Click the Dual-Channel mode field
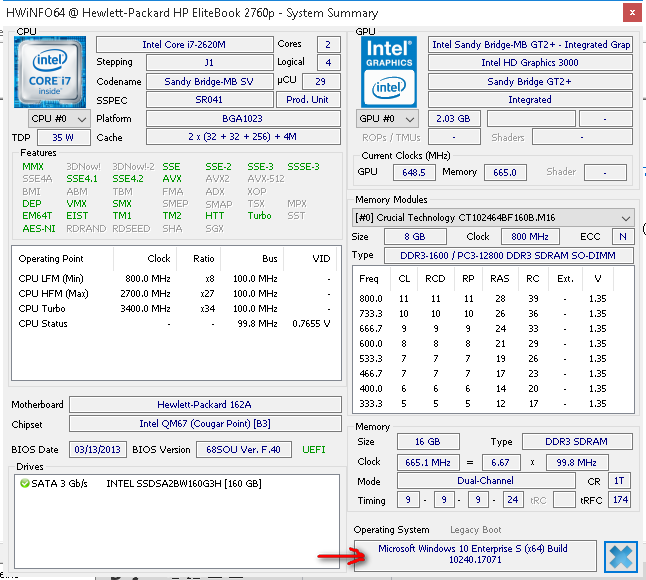The image size is (646, 580). (486, 481)
